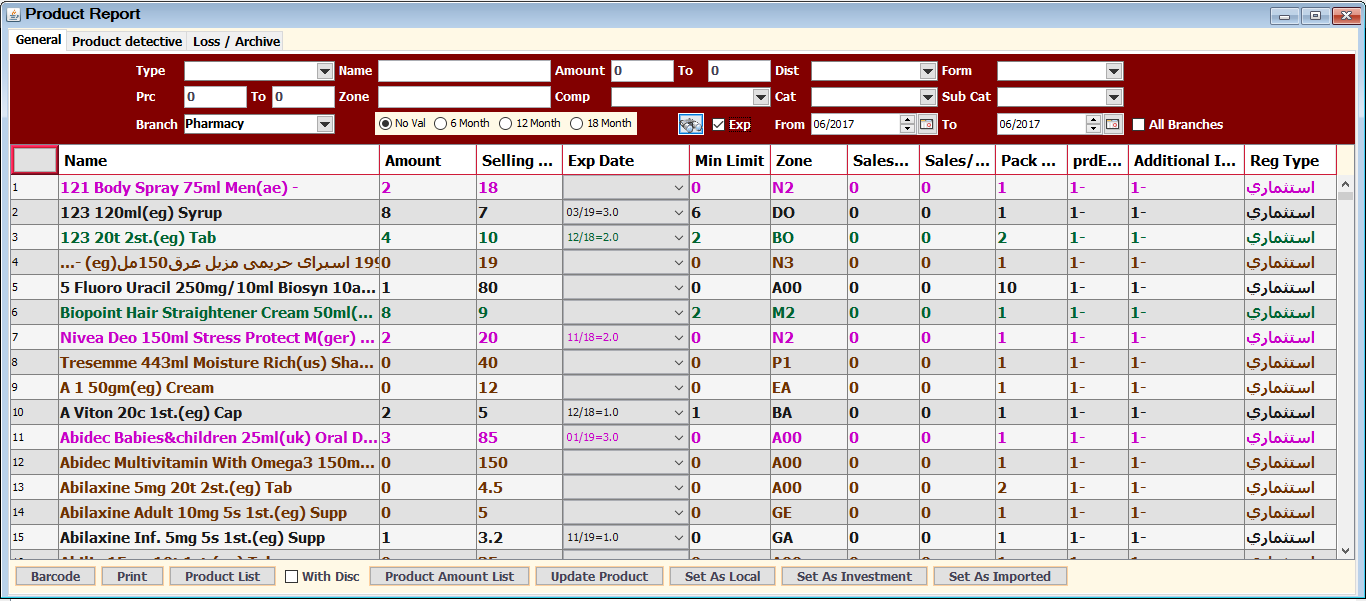Click the Update Product button
Viewport: 1366px width, 601px height.
click(x=600, y=576)
